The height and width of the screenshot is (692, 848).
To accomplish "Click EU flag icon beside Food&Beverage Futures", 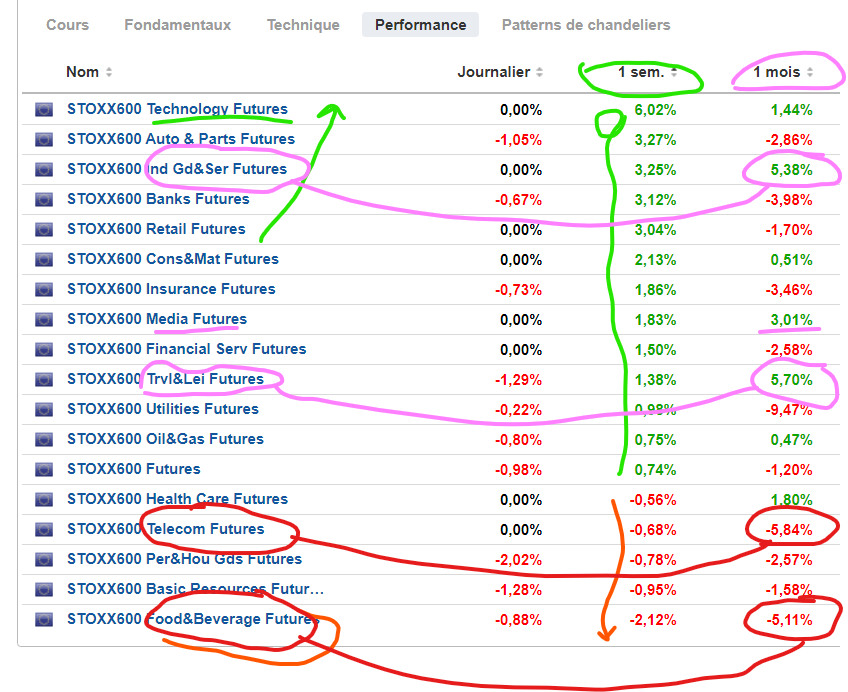I will tap(44, 620).
